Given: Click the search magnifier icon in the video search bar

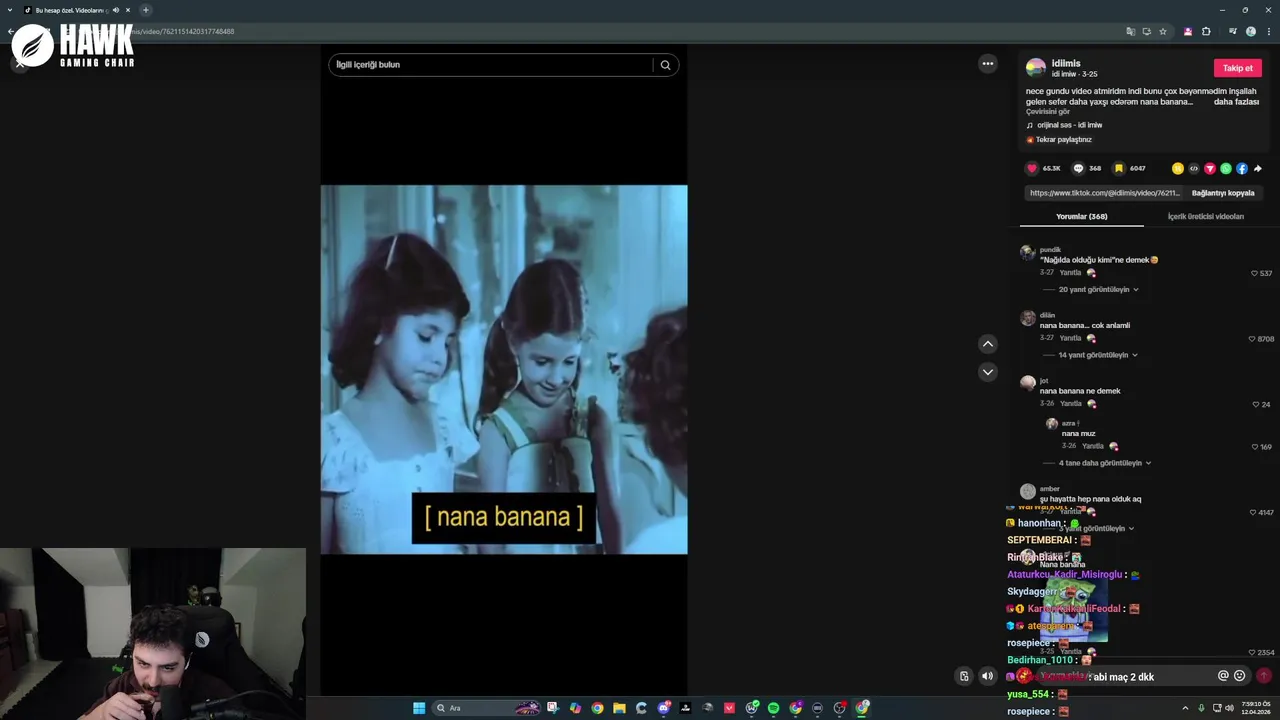Looking at the screenshot, I should (x=666, y=65).
